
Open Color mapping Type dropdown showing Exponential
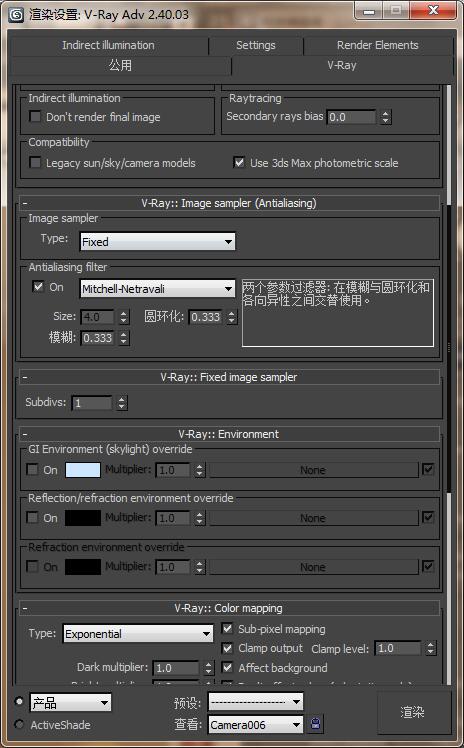tap(138, 634)
